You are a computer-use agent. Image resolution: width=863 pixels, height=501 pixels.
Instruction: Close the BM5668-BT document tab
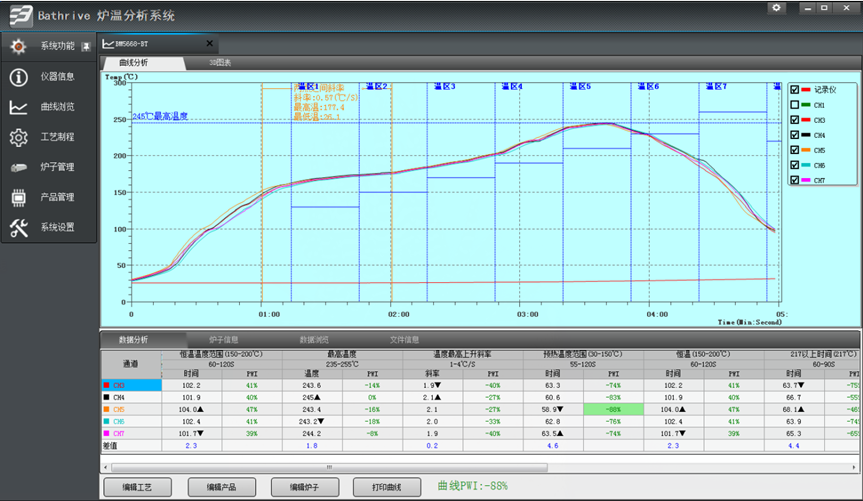point(209,44)
